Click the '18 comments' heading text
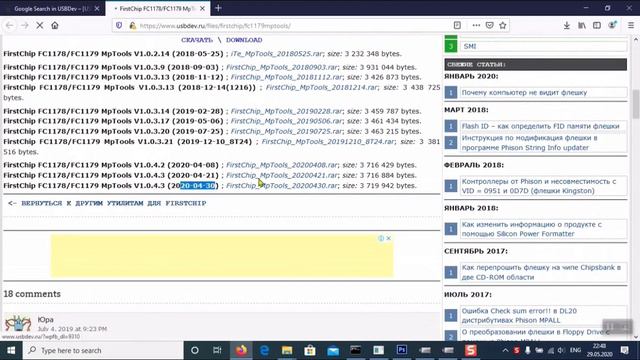Viewport: 640px width, 360px height. (x=32, y=294)
